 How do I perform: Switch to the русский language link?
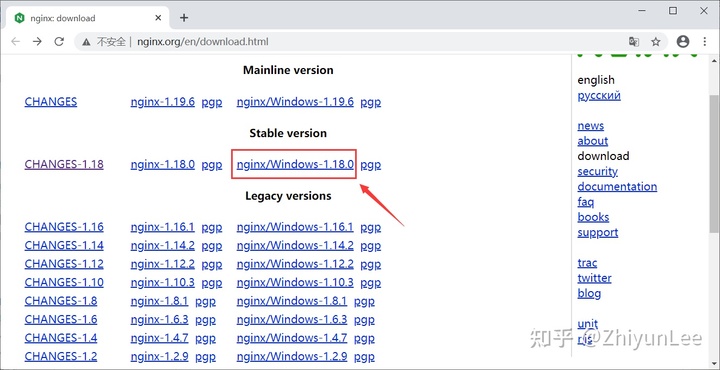pyautogui.click(x=599, y=95)
